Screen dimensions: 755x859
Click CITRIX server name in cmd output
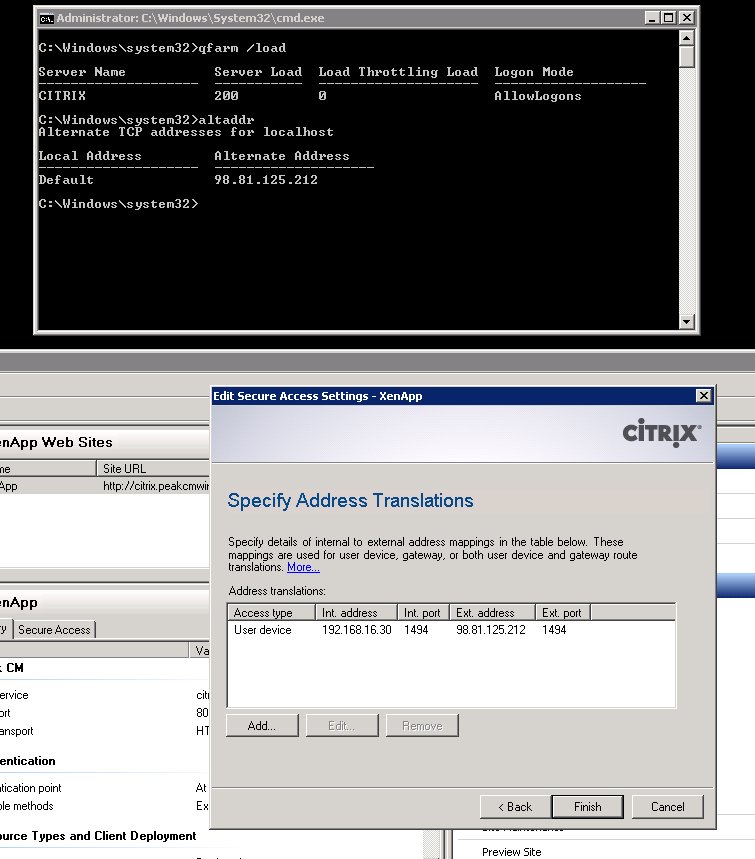click(x=62, y=96)
